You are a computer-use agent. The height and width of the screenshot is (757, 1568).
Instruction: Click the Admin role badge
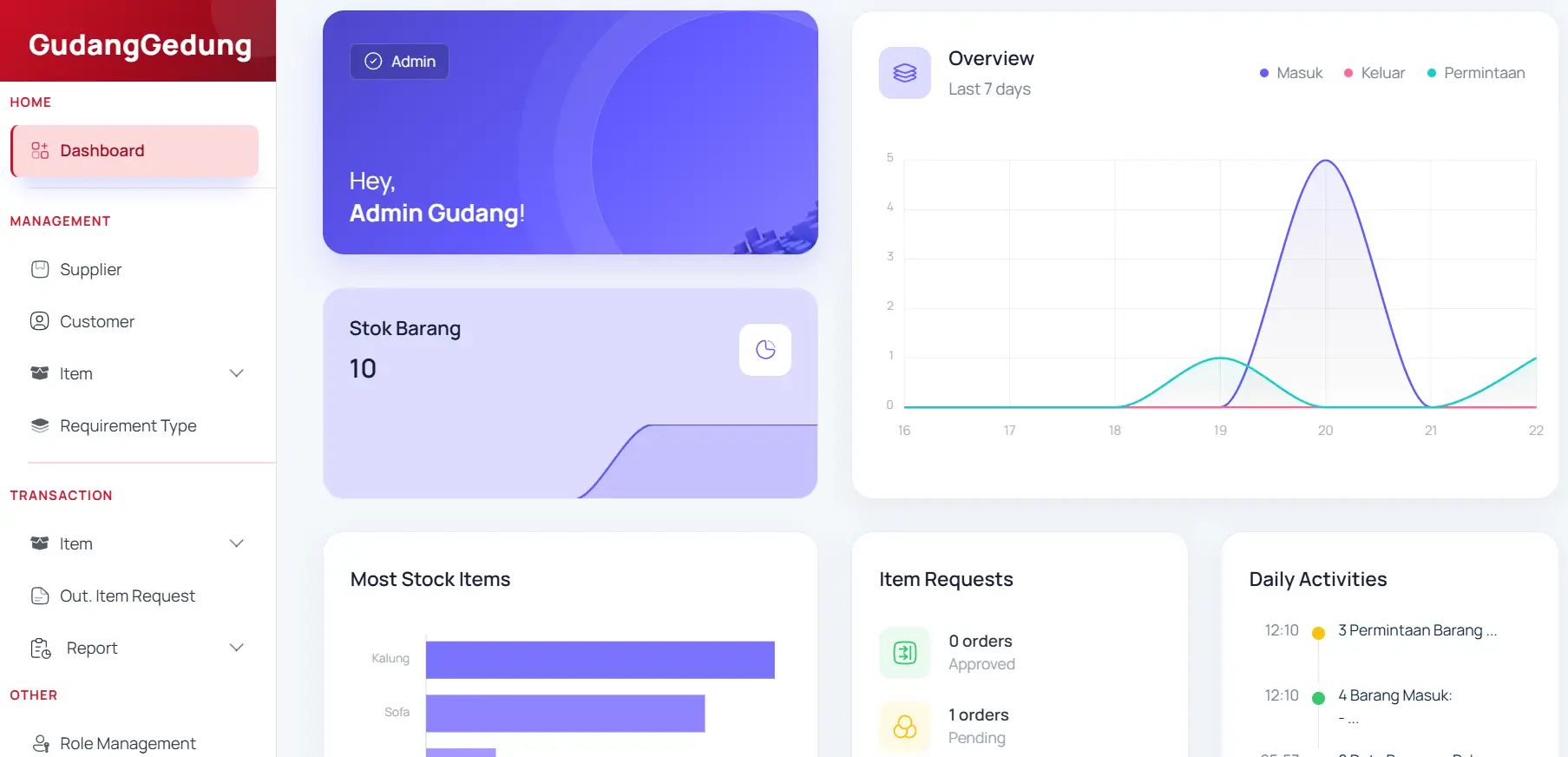[399, 61]
